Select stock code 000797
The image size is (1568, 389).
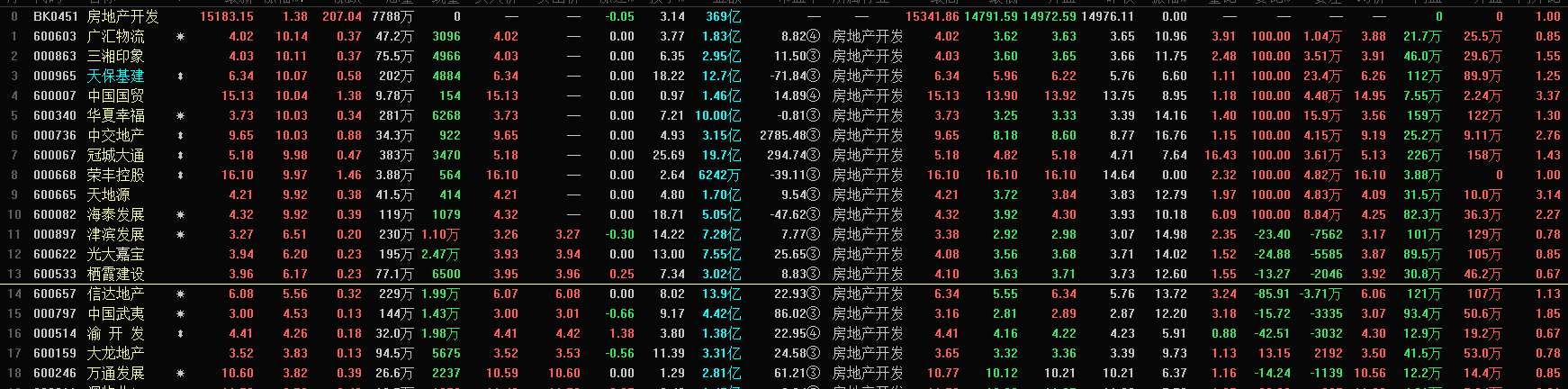55,314
